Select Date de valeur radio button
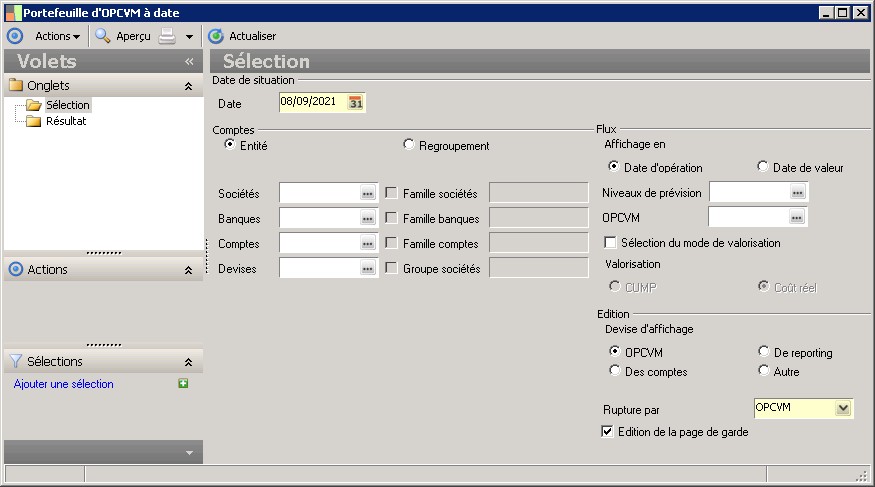This screenshot has width=875, height=487. pos(762,166)
